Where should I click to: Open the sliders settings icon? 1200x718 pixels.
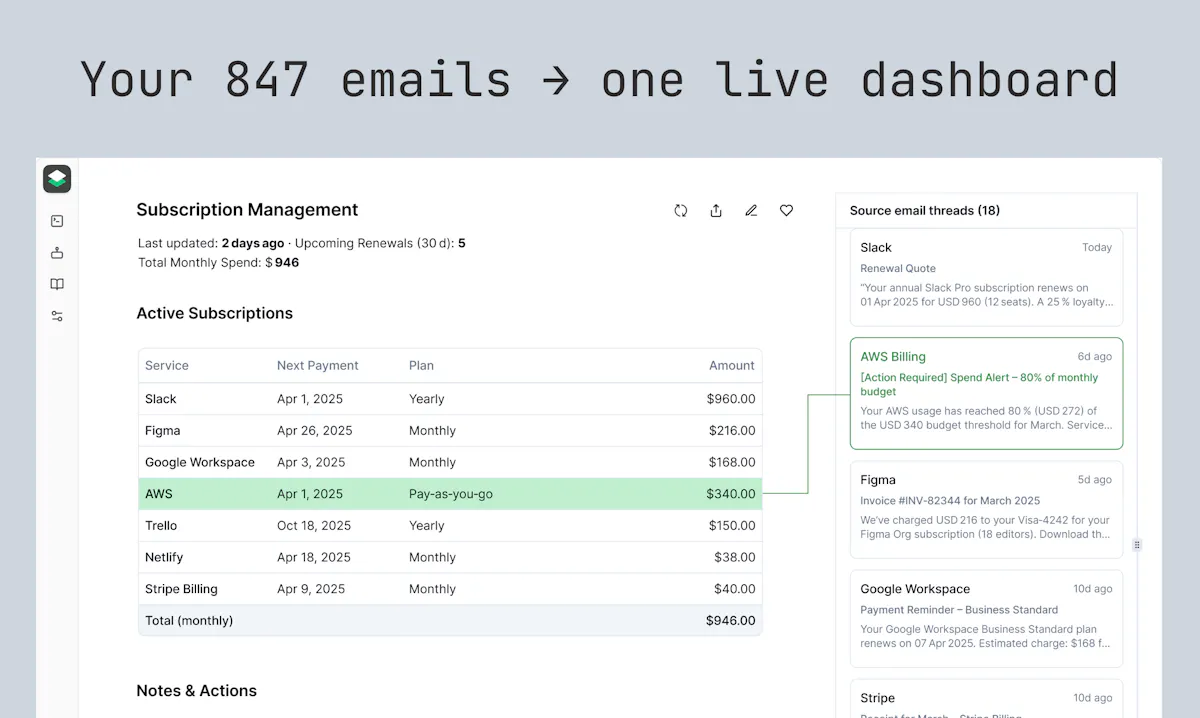click(x=57, y=316)
